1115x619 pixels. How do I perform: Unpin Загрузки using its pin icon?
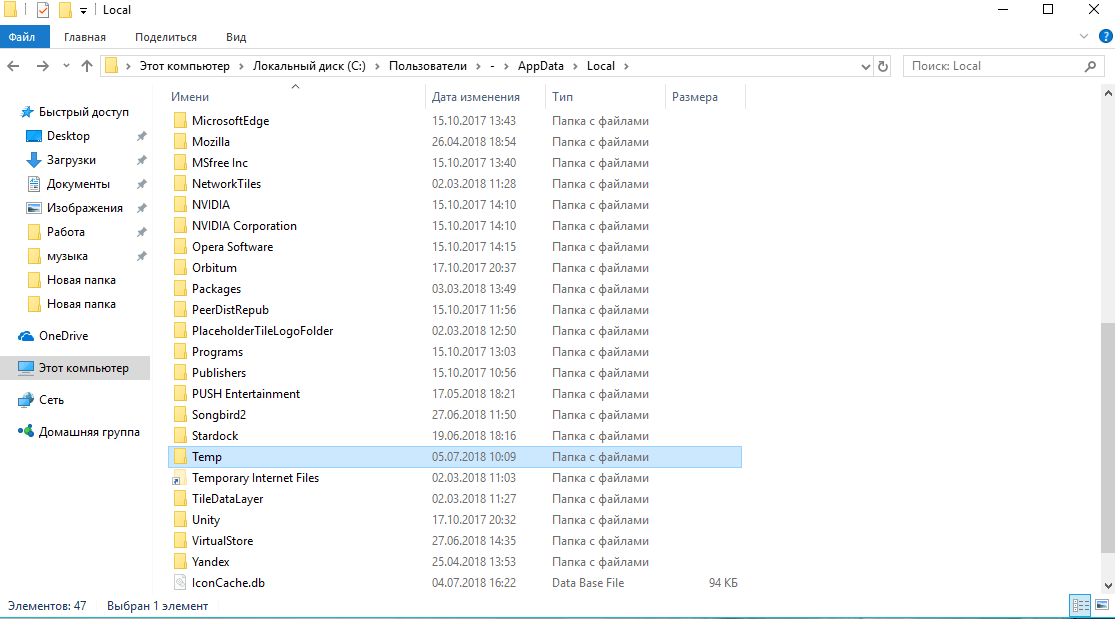(142, 160)
